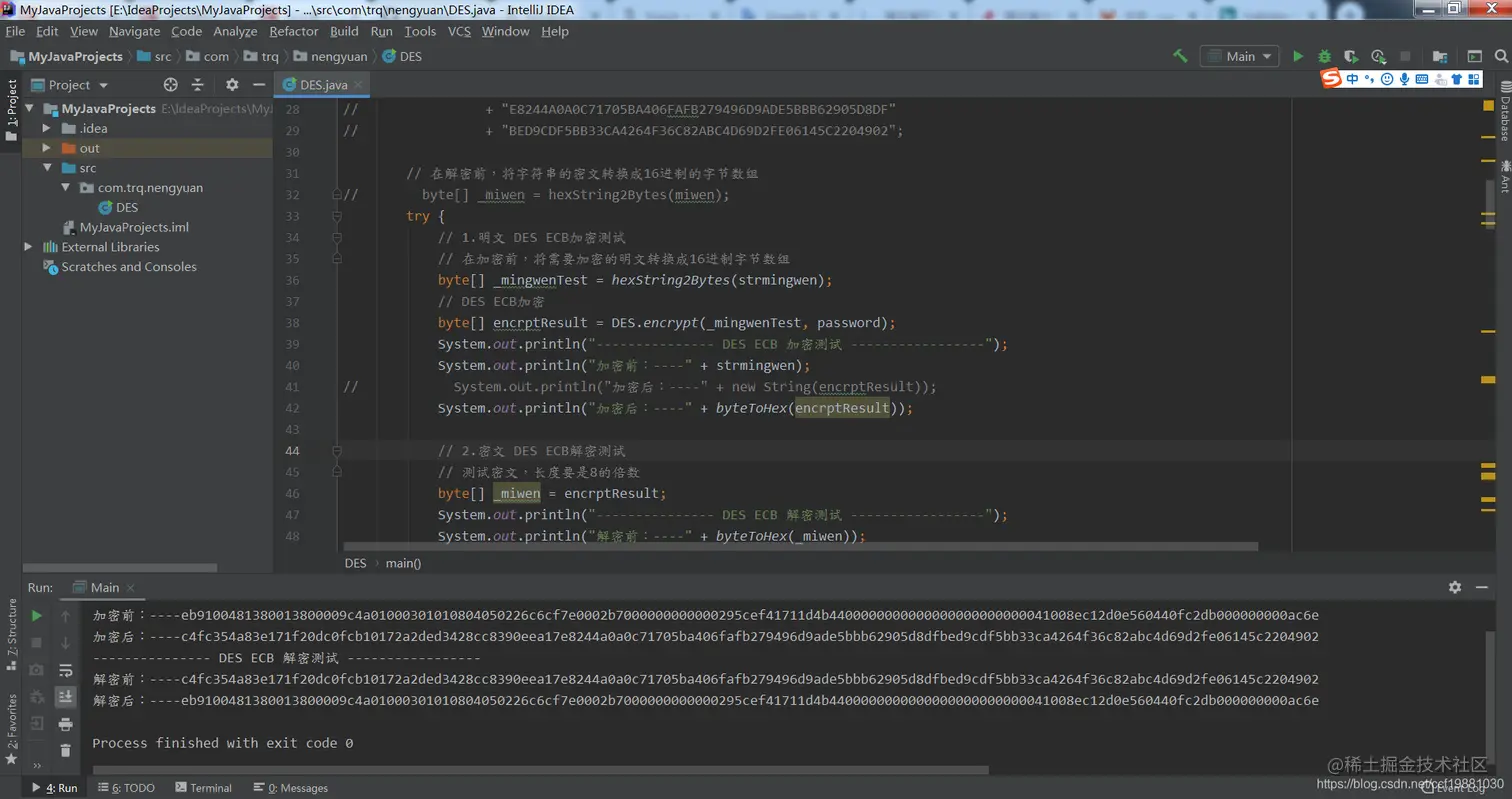Click the camera dump threads icon
1512x799 pixels.
(36, 670)
